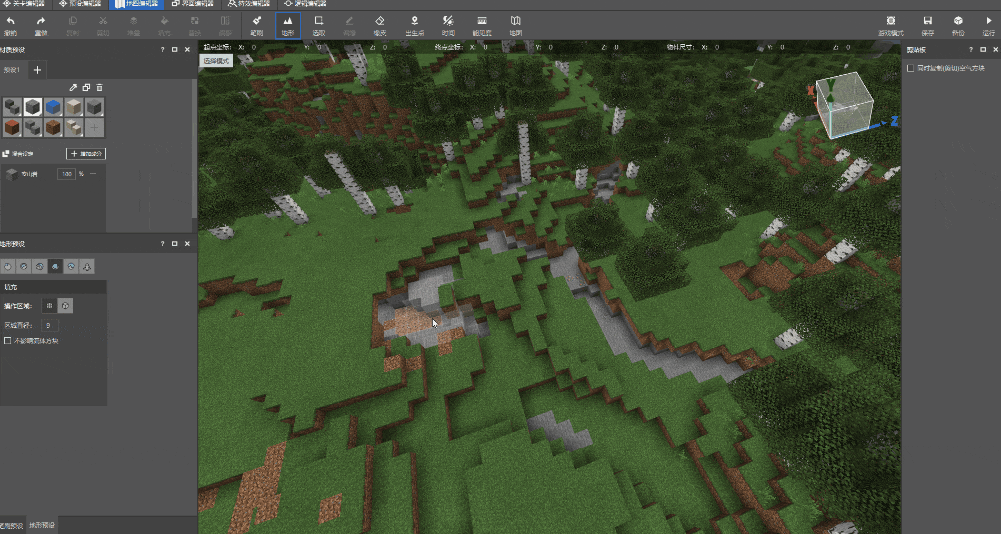This screenshot has height=534, width=1001.
Task: Switch to the effects editor (特效编辑器) tab
Action: tap(248, 4)
